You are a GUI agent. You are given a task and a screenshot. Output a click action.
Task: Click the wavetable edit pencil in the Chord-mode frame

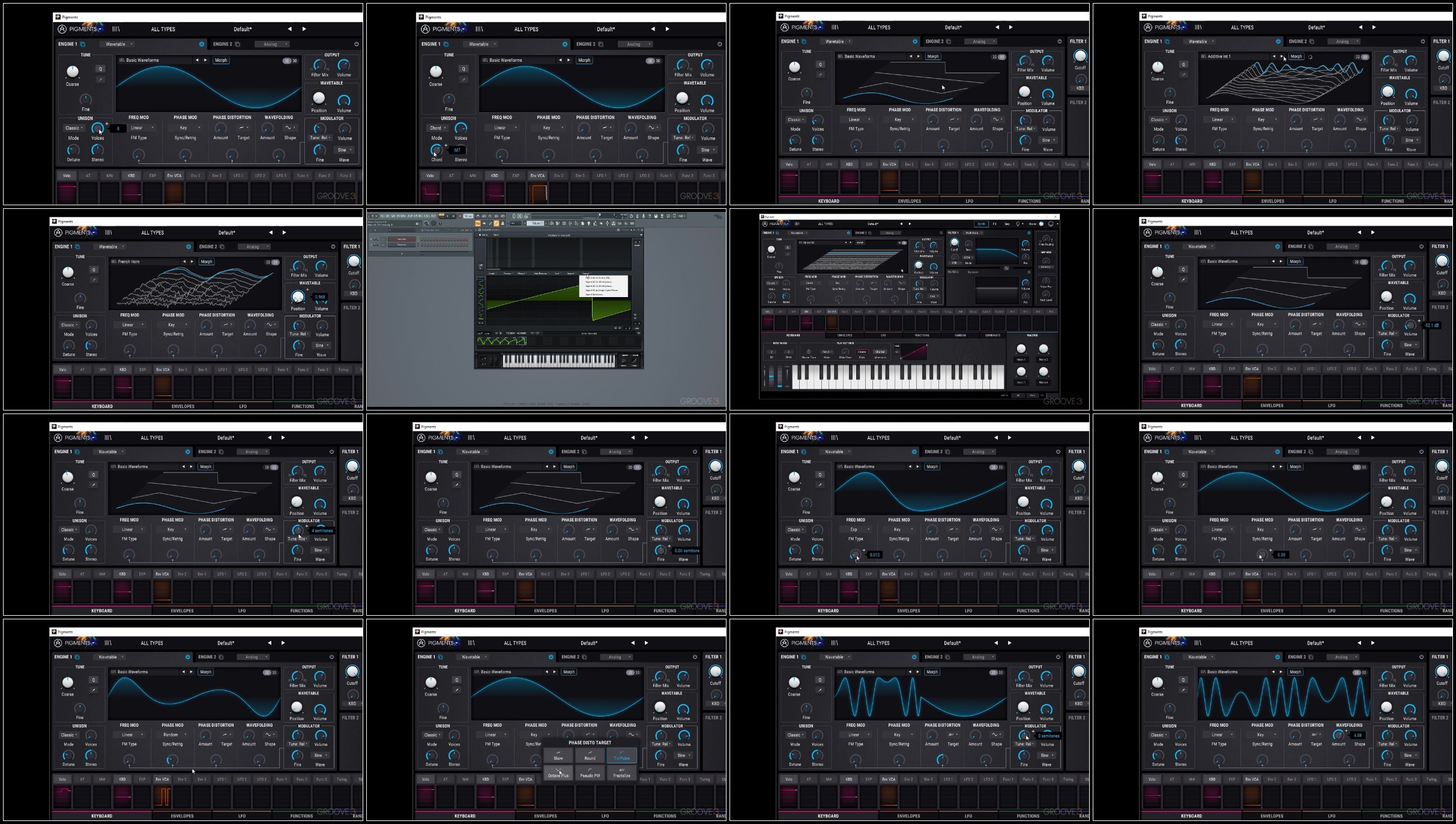pyautogui.click(x=464, y=80)
